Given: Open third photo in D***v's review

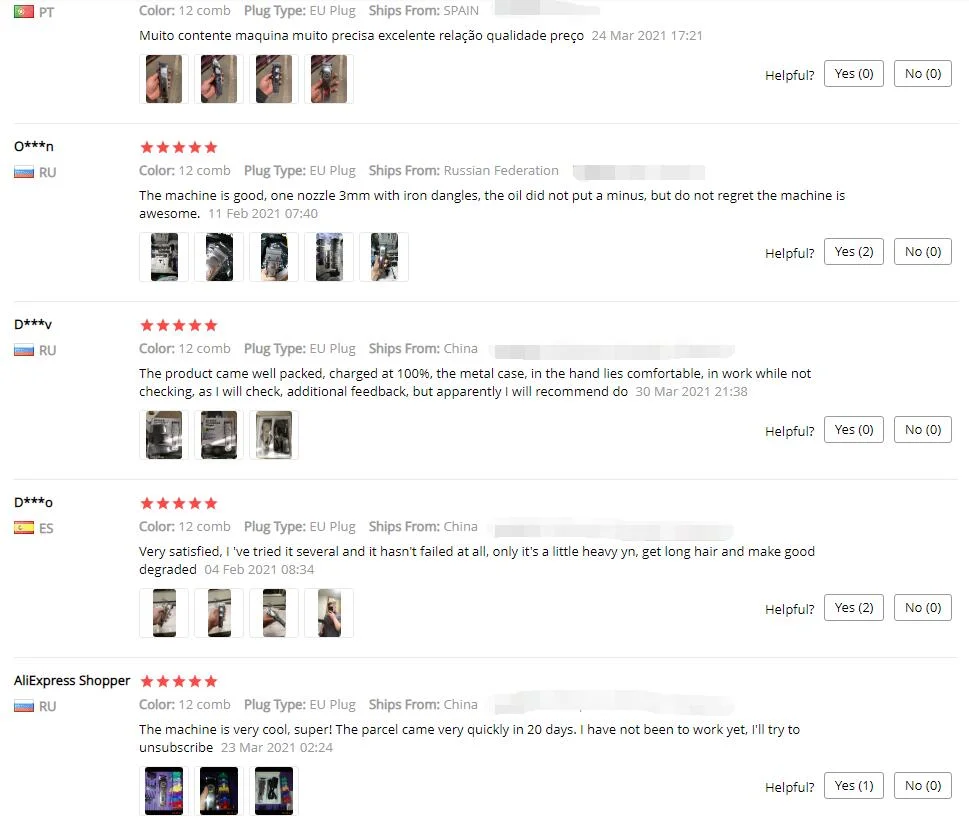Looking at the screenshot, I should [x=274, y=435].
